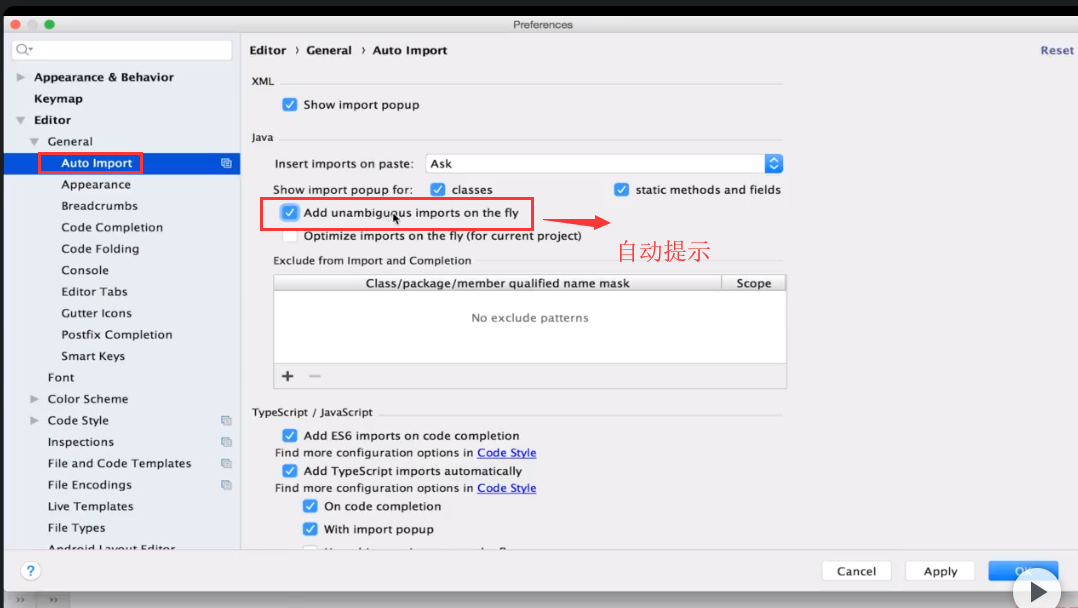Click the project icon beside Code Style
The height and width of the screenshot is (608, 1078).
pos(226,420)
